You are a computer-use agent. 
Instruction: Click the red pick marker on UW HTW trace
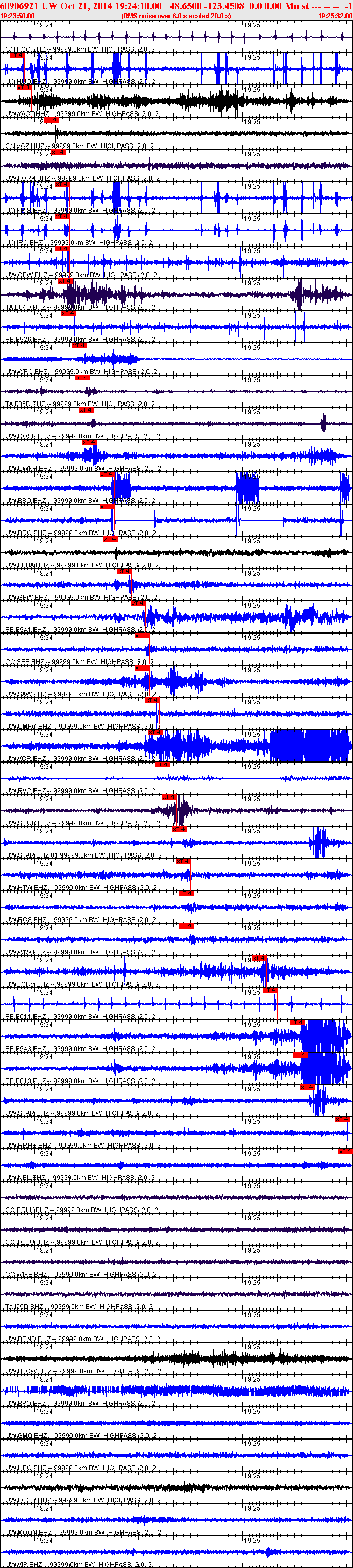(183, 862)
